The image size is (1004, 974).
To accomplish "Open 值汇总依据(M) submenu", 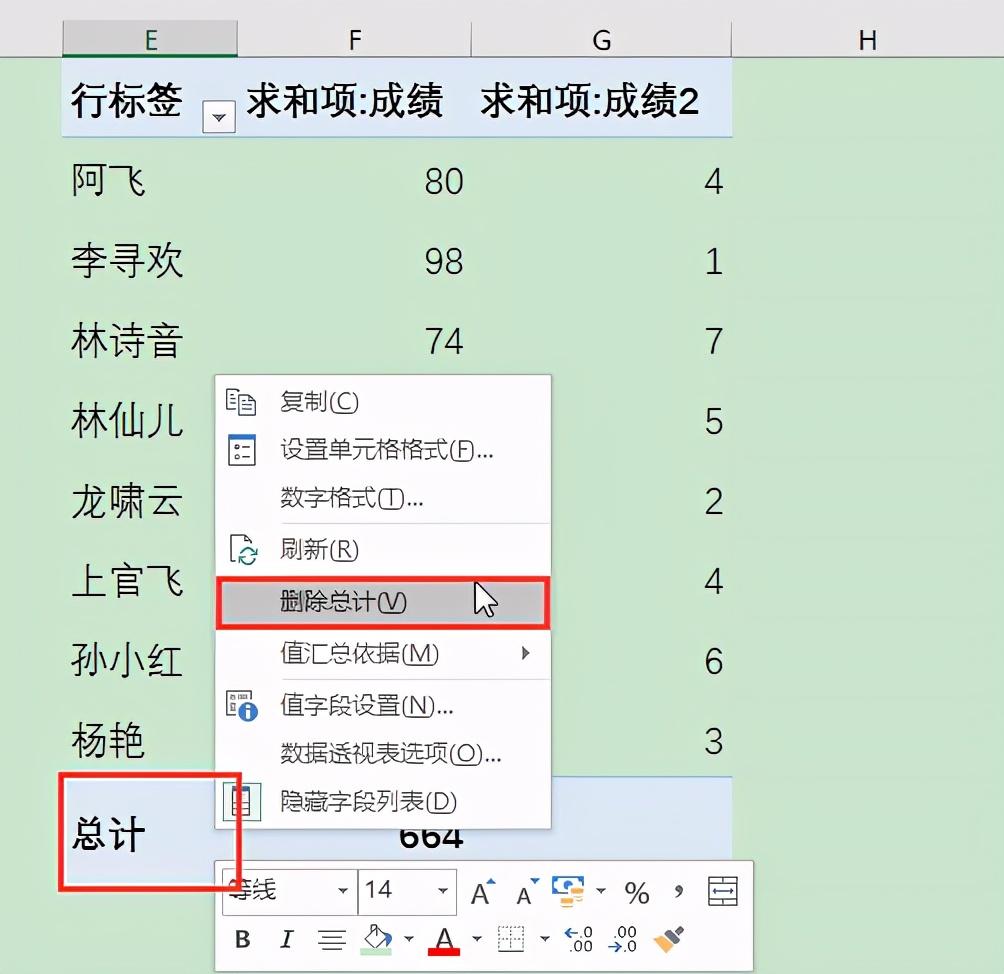I will pyautogui.click(x=383, y=653).
